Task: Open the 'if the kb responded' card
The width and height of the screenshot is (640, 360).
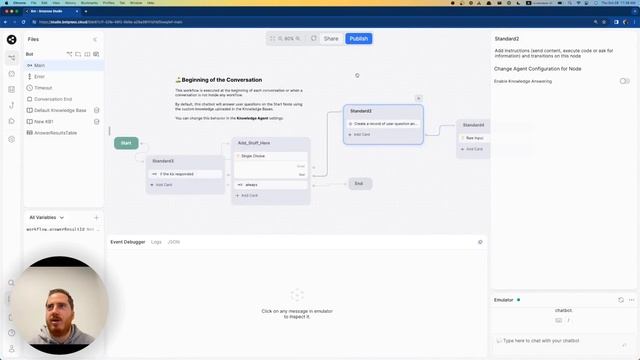Action: 186,174
